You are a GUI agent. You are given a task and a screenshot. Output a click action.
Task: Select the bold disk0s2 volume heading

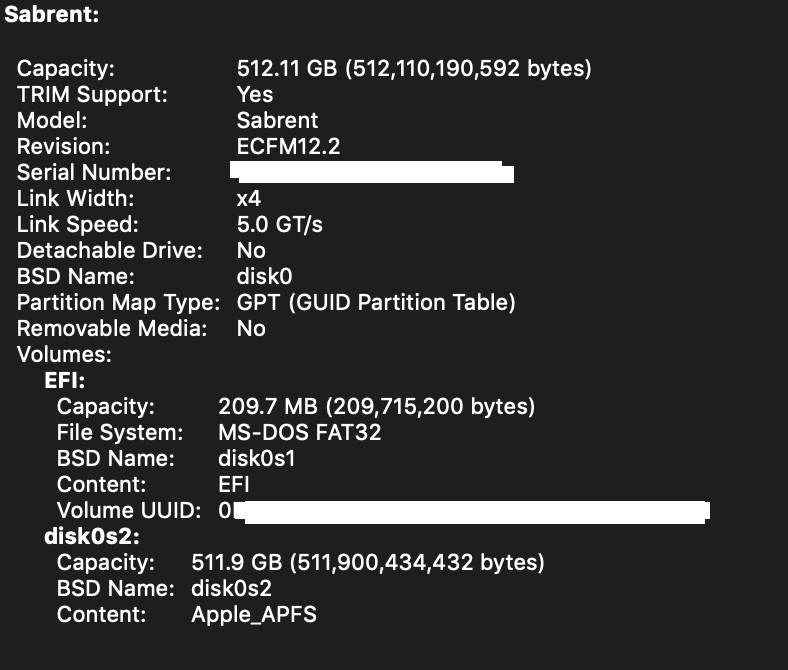tap(92, 537)
